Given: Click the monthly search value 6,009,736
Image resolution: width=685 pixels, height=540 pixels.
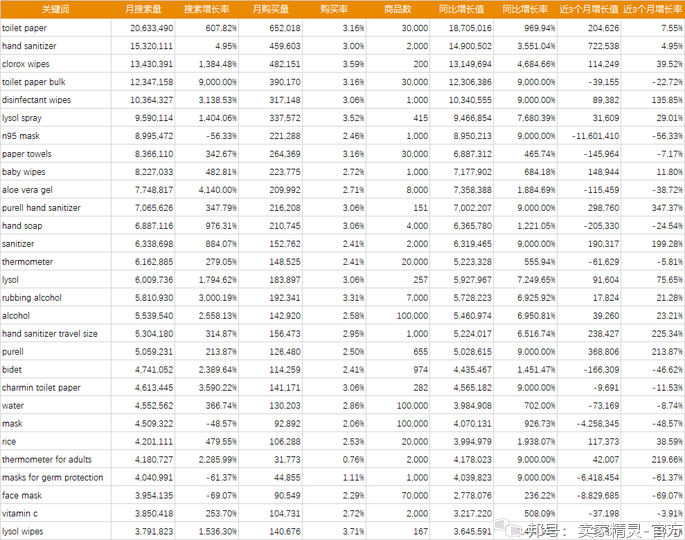Looking at the screenshot, I should coord(154,280).
